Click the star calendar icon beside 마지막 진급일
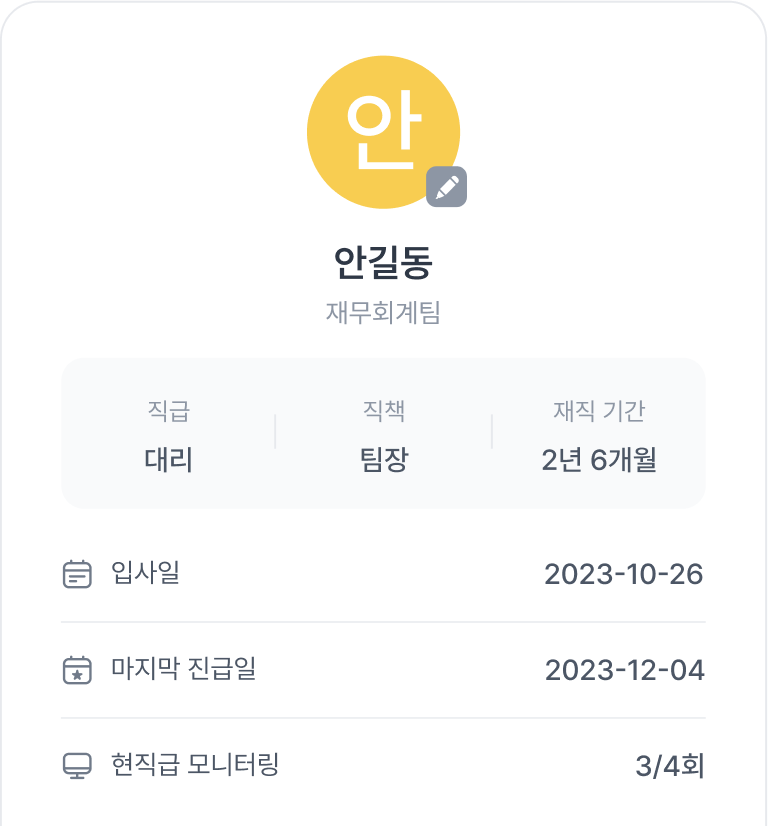The image size is (768, 826). click(77, 670)
